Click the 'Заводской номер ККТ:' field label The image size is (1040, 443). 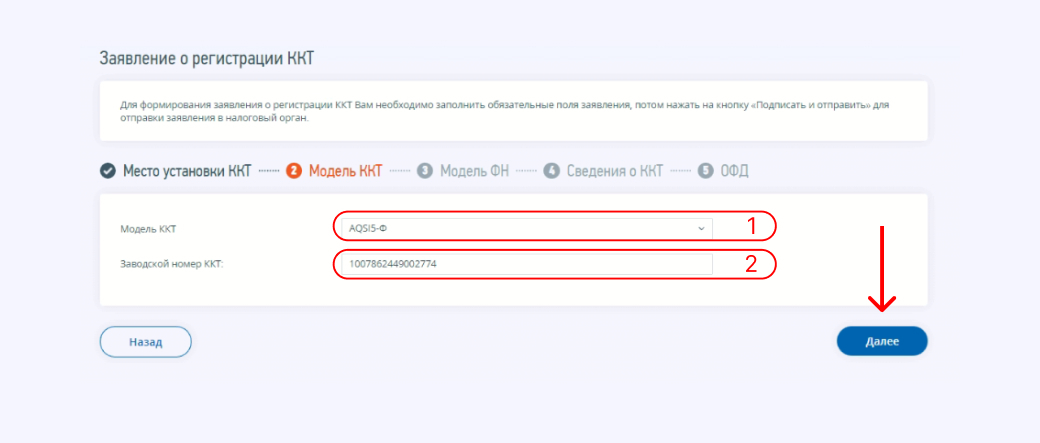click(171, 264)
